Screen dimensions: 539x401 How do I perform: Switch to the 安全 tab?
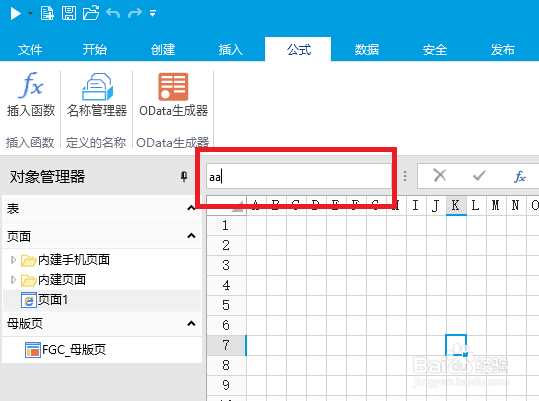[435, 49]
